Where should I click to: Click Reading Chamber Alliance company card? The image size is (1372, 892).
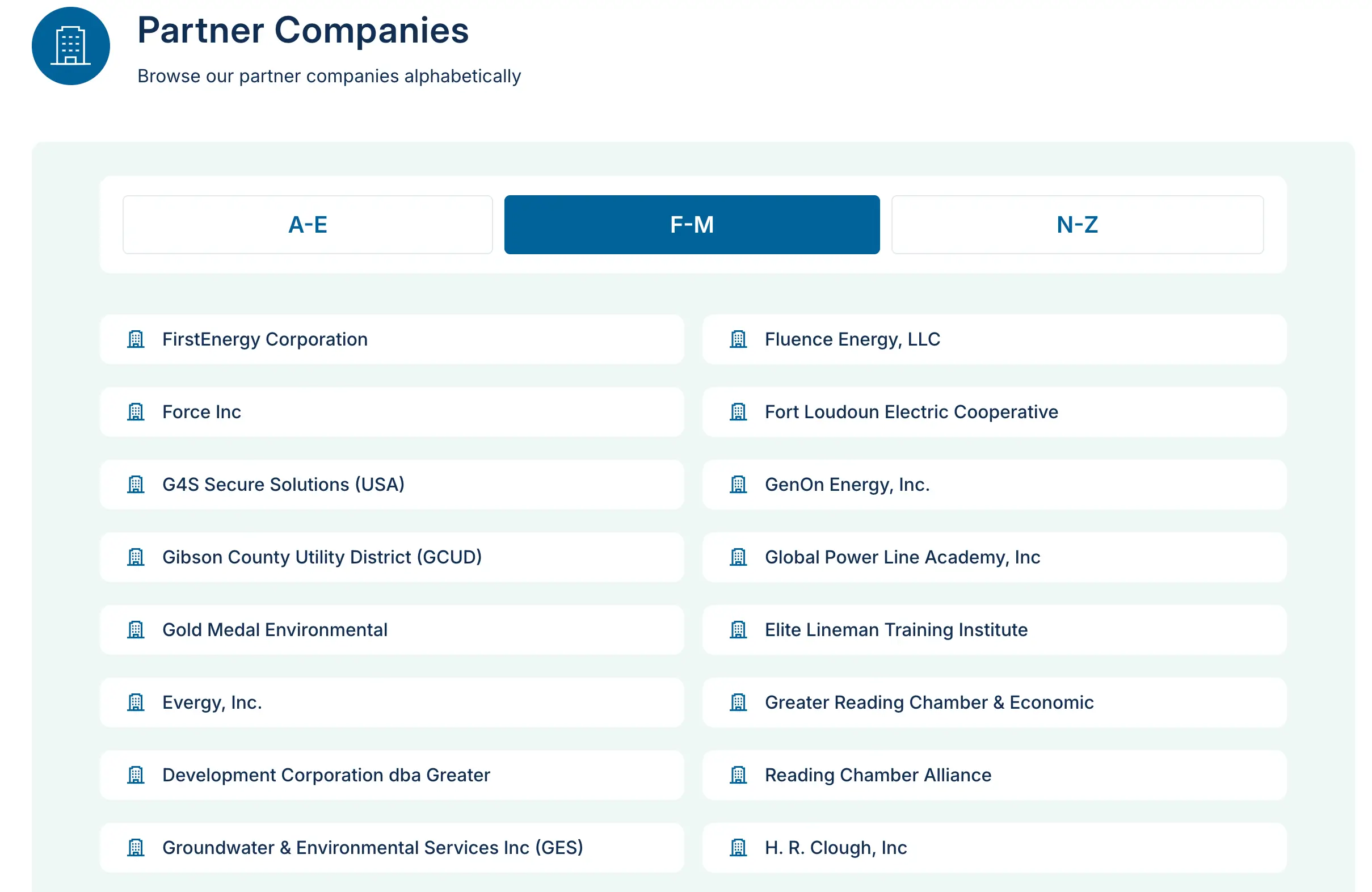click(877, 775)
